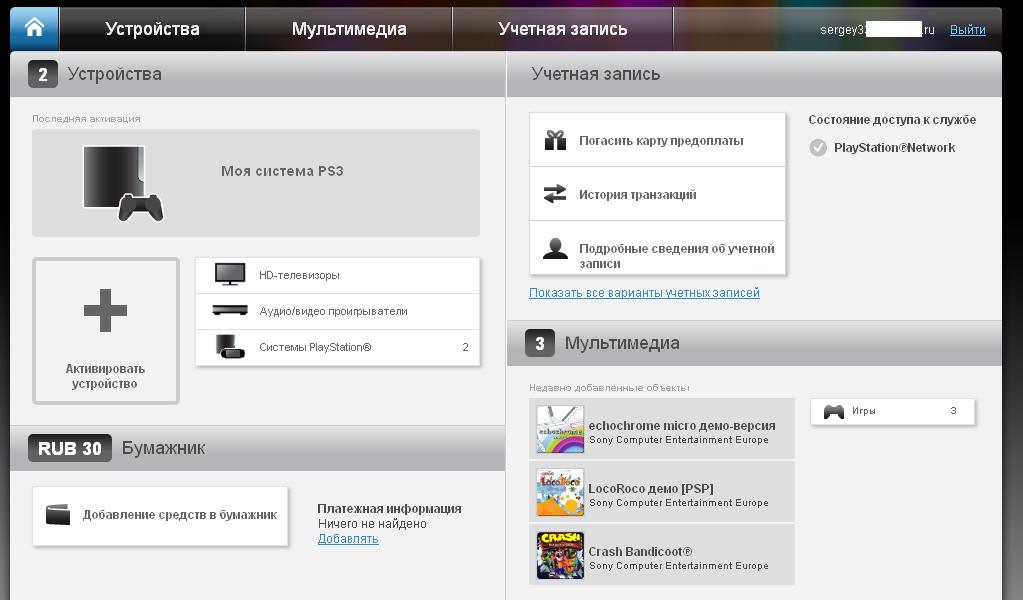Open the Мультимедиа top menu tab
Image resolution: width=1023 pixels, height=600 pixels.
pos(349,29)
